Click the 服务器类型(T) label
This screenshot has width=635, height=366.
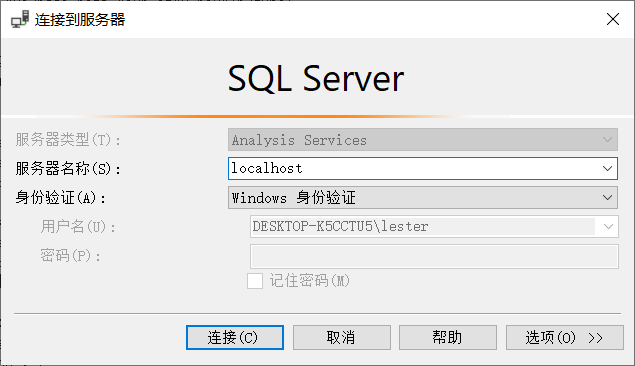tap(68, 140)
